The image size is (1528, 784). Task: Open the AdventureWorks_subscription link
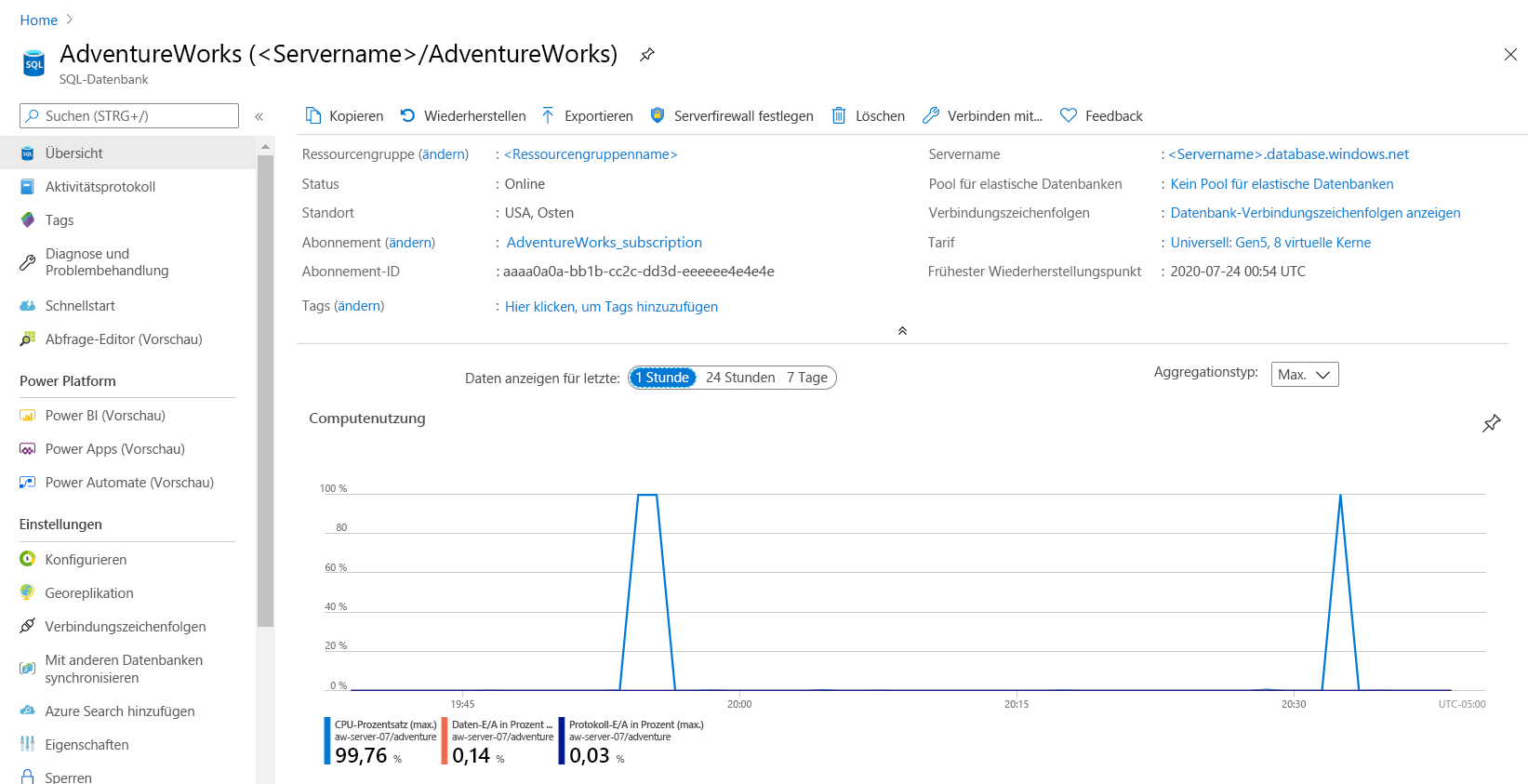coord(605,243)
